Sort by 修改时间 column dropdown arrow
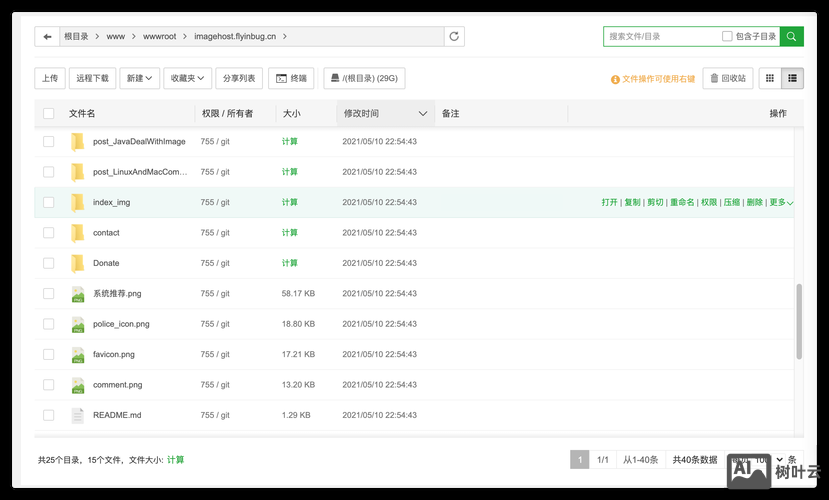The width and height of the screenshot is (829, 500). [x=422, y=114]
